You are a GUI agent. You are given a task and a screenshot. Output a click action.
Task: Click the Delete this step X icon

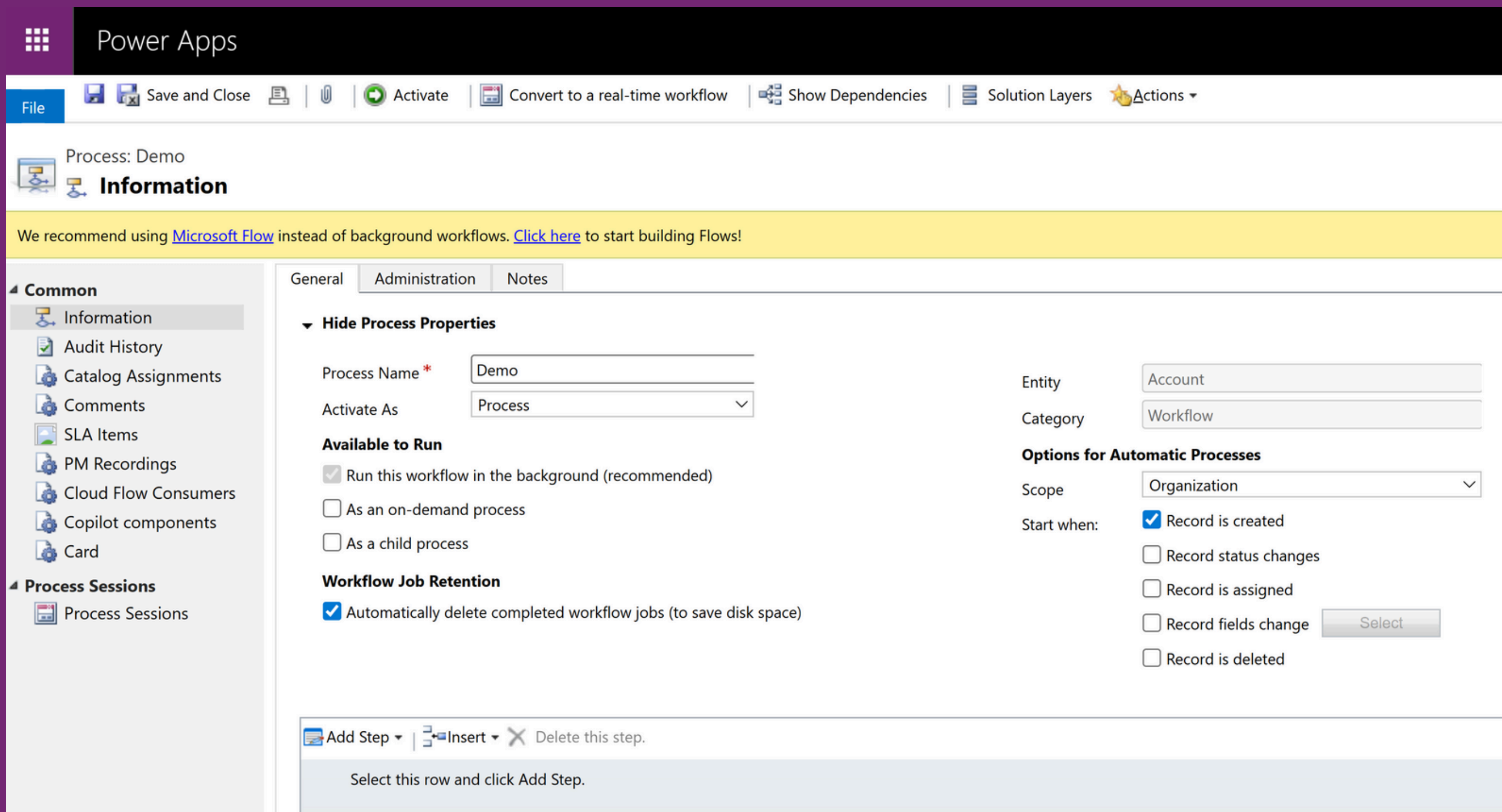coord(517,737)
